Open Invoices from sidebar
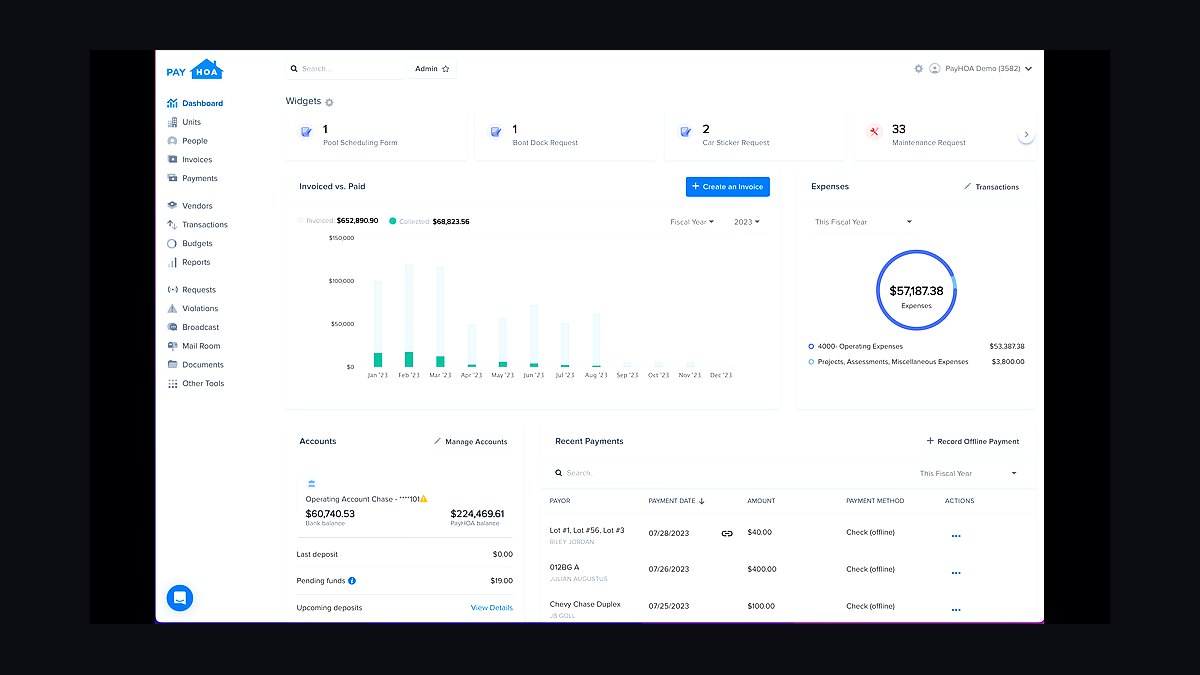 click(x=189, y=159)
